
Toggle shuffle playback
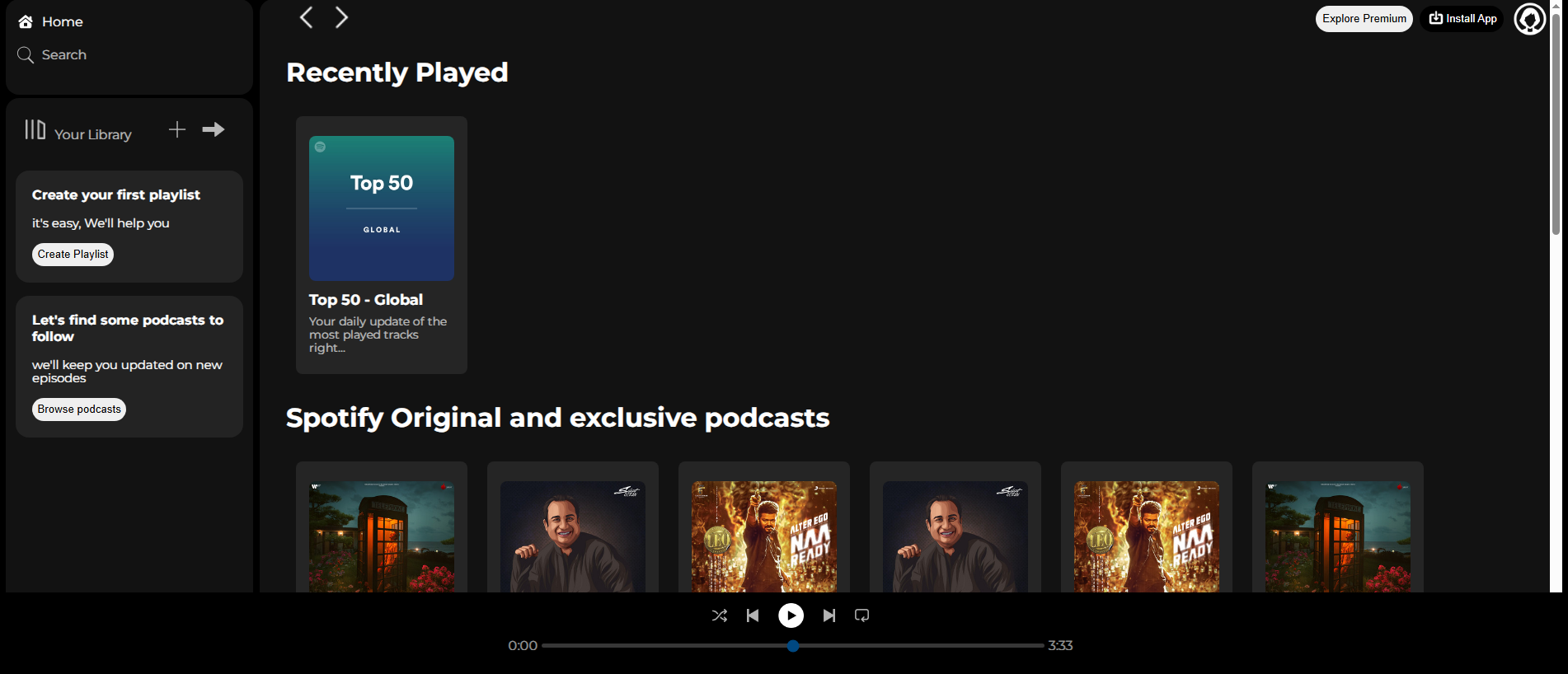(720, 615)
